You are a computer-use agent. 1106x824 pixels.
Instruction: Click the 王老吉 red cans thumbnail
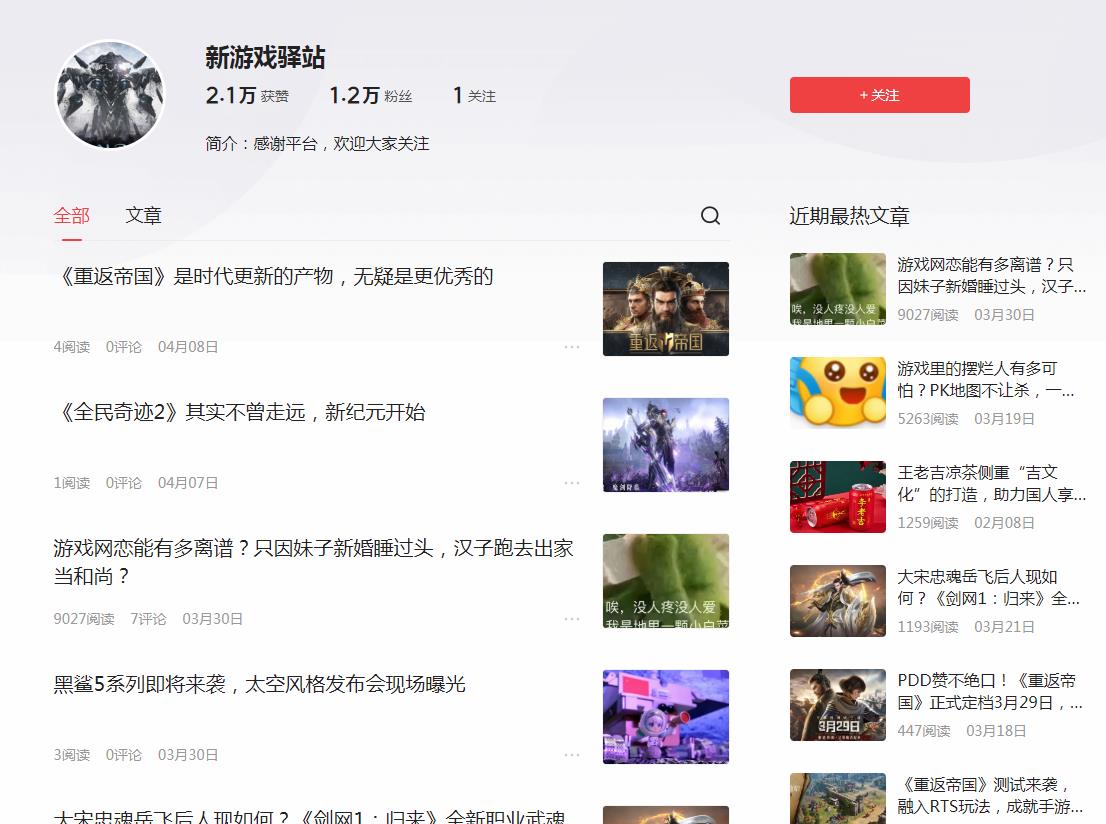coord(838,497)
